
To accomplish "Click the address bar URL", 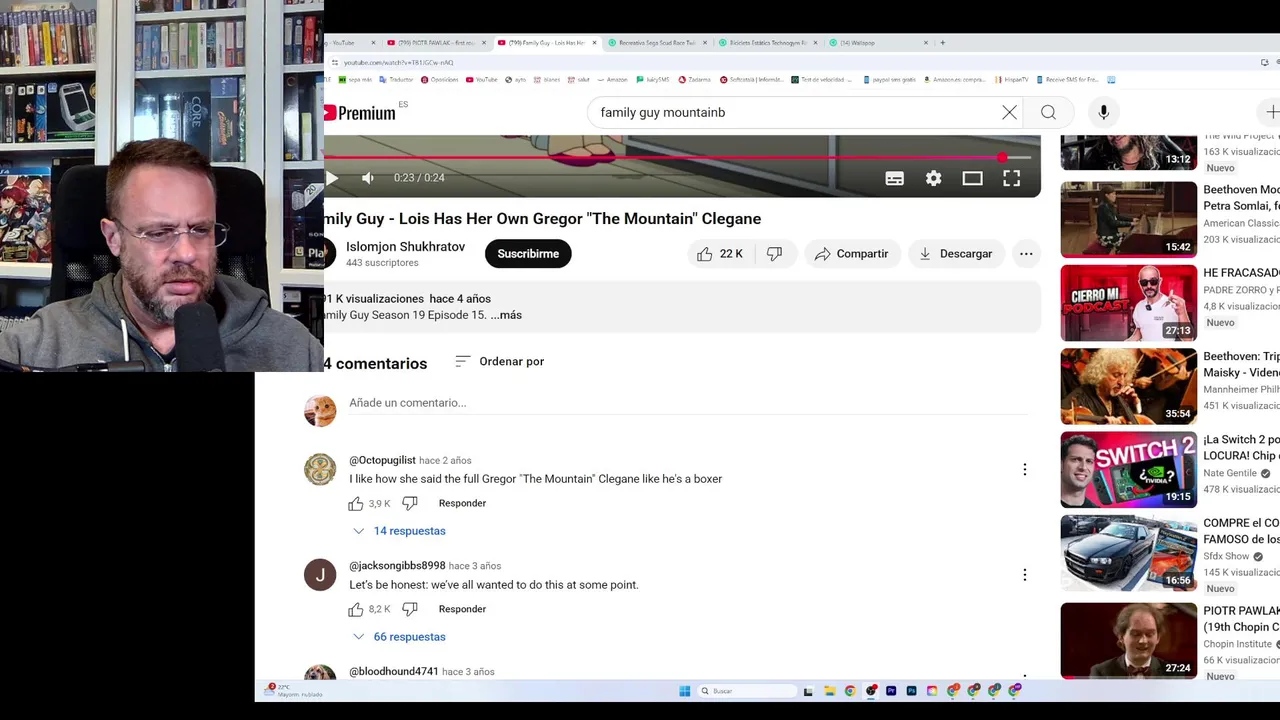I will [398, 63].
